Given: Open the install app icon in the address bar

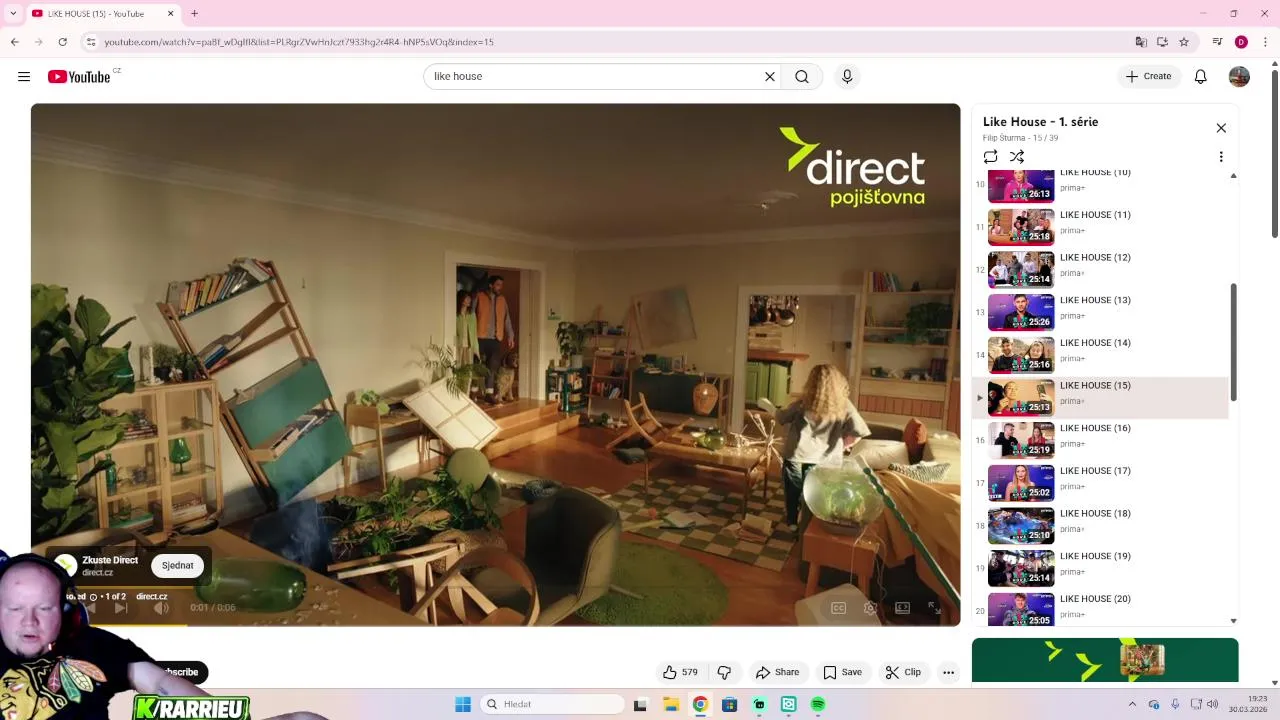Looking at the screenshot, I should click(x=1162, y=42).
